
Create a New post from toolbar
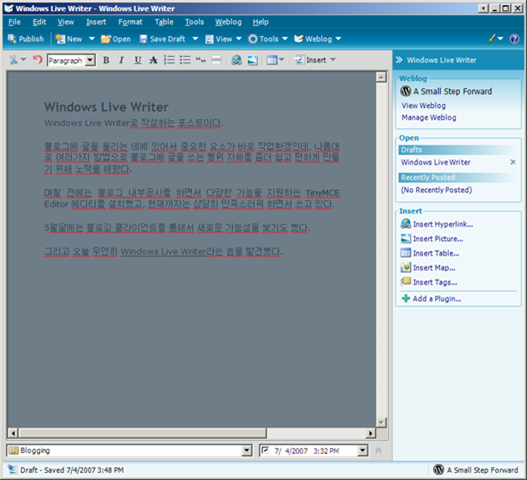point(69,39)
